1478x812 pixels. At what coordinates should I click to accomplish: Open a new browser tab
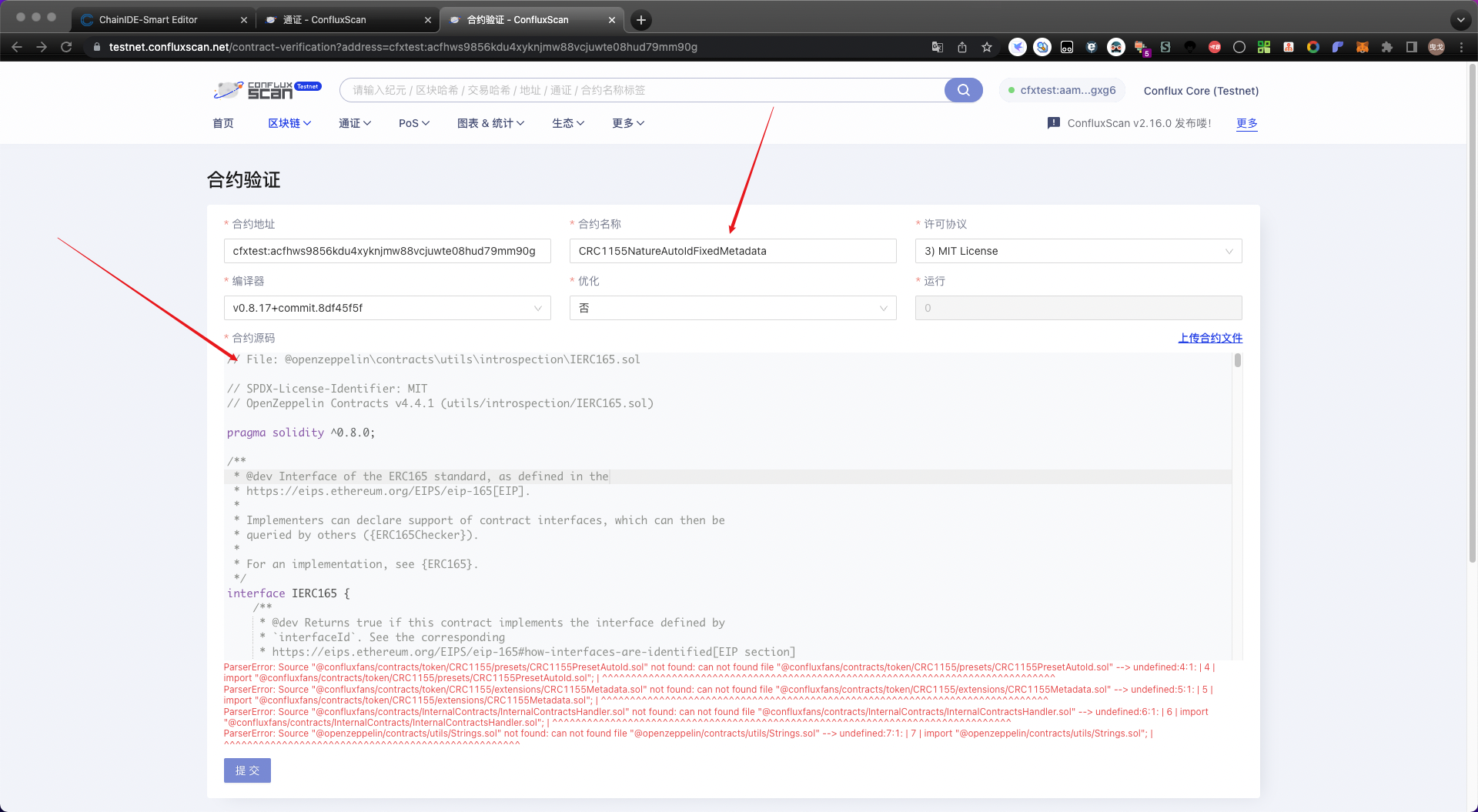(641, 20)
